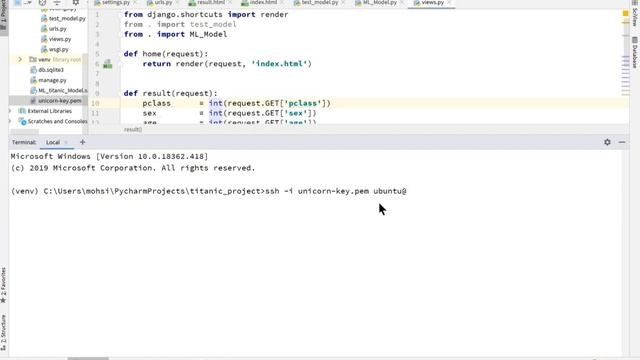Click the 'pclass' key string on line 10
The image size is (640, 360).
tap(302, 103)
